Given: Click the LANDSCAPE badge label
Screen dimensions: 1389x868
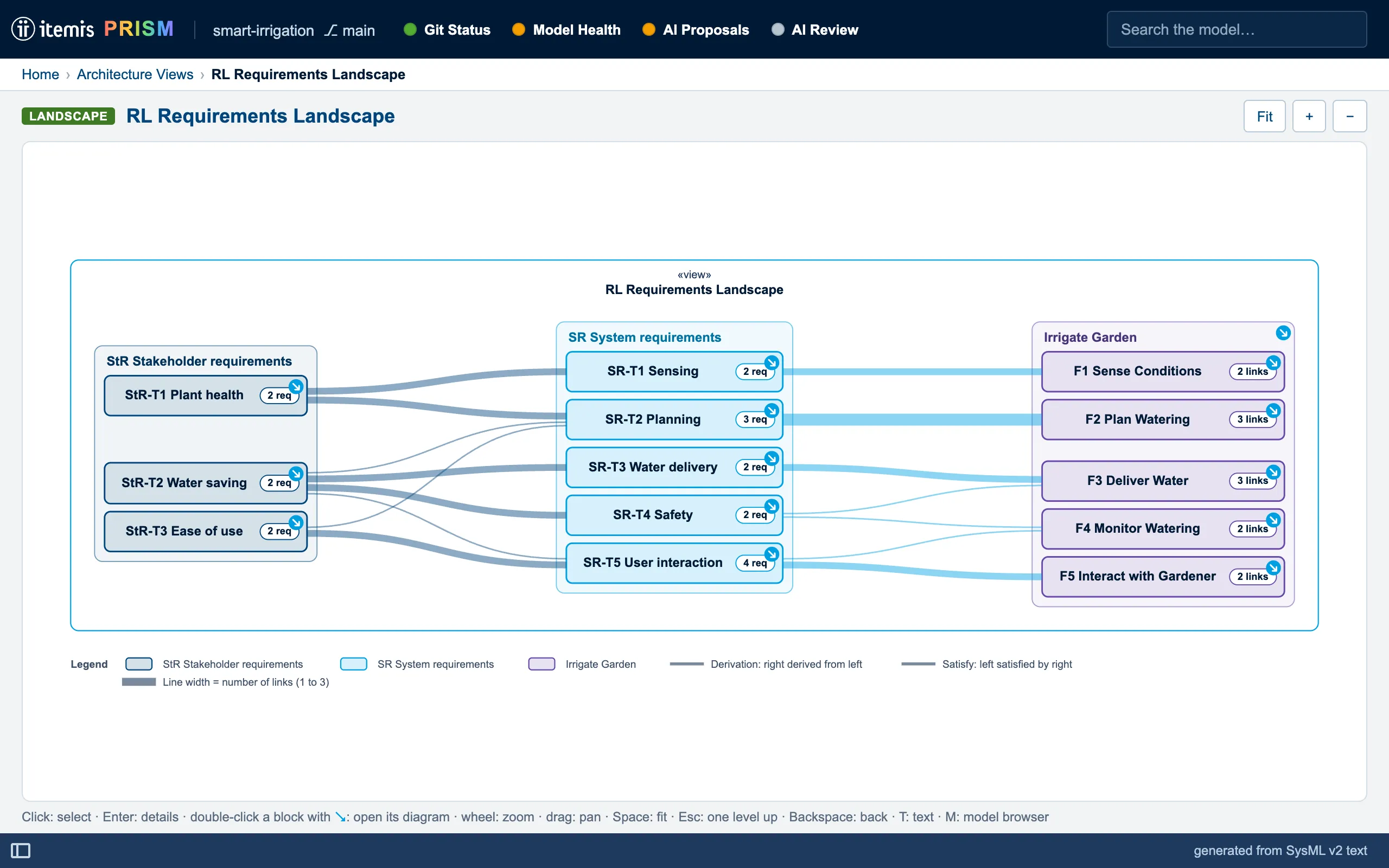Looking at the screenshot, I should coord(68,116).
